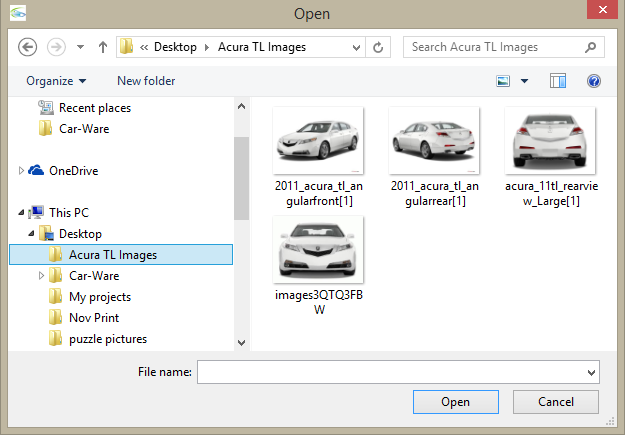Toggle the preview pane
This screenshot has height=435, width=625.
[x=558, y=81]
